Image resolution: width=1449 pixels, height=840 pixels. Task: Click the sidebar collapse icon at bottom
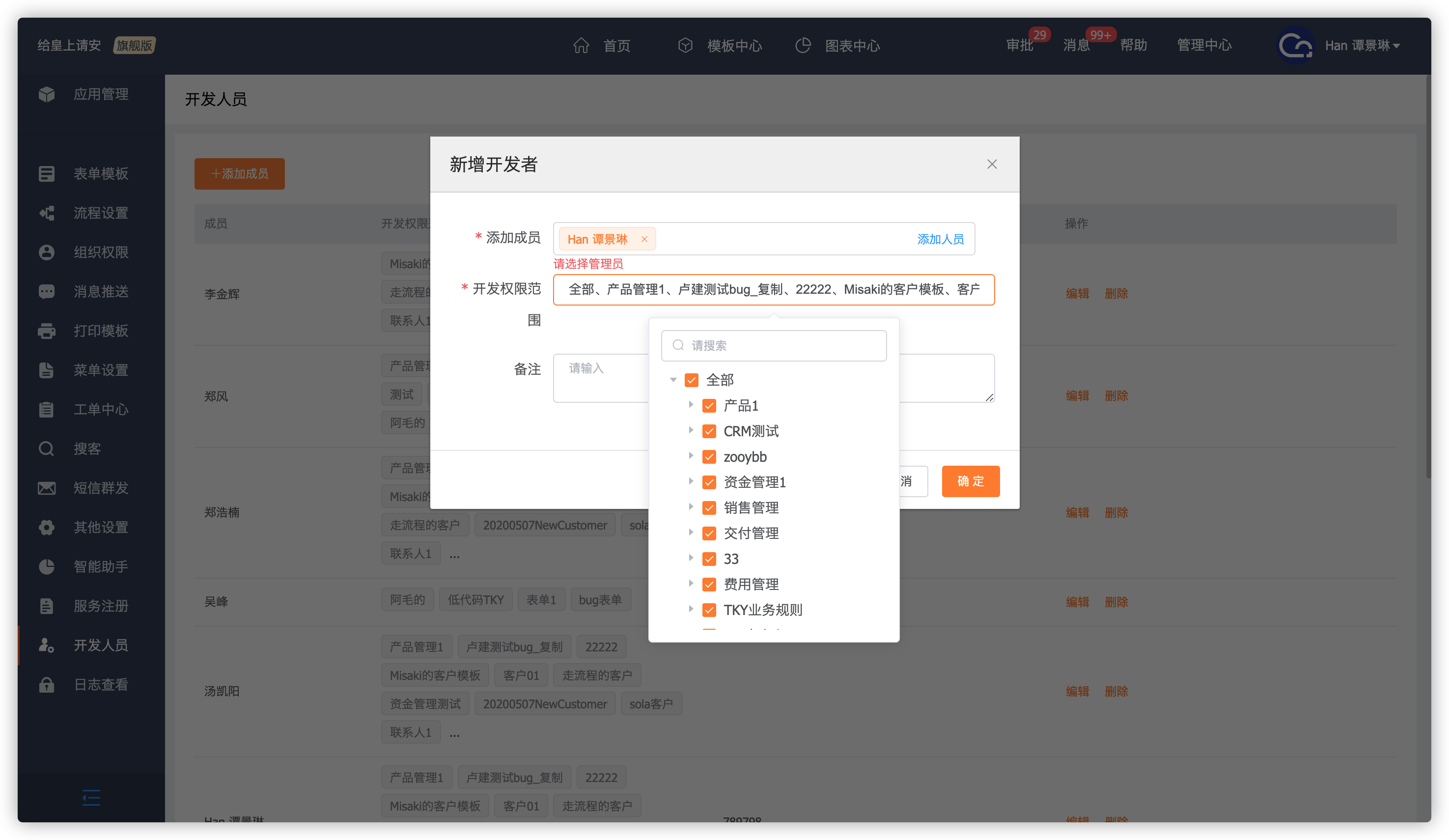point(91,797)
